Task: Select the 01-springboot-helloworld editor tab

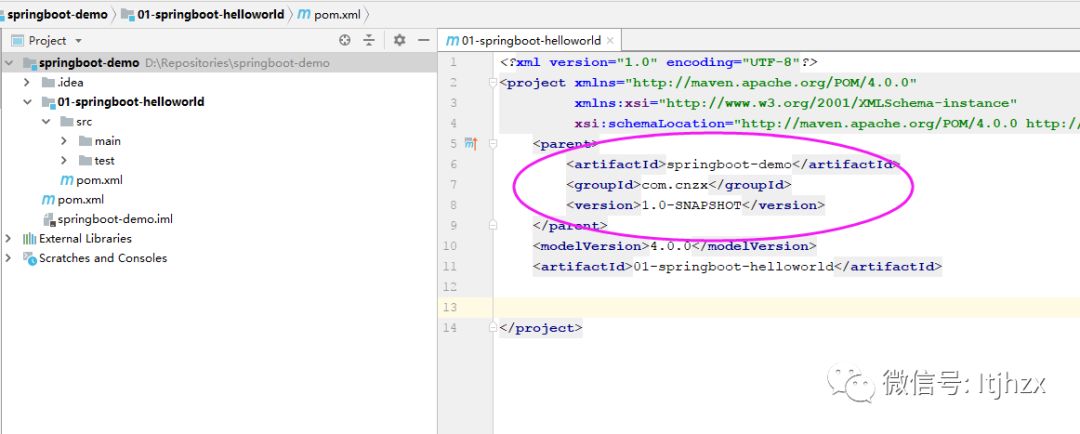Action: [x=530, y=41]
